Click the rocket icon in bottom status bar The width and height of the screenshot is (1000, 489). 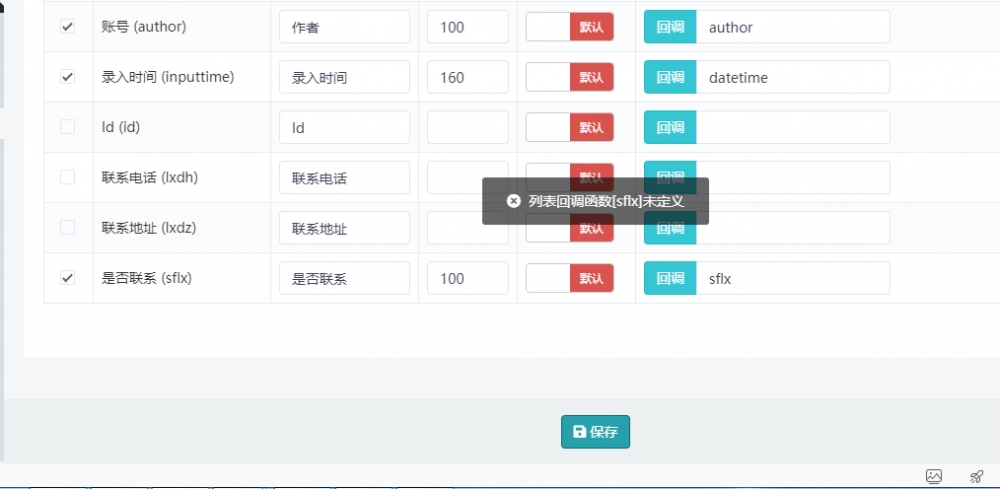976,476
